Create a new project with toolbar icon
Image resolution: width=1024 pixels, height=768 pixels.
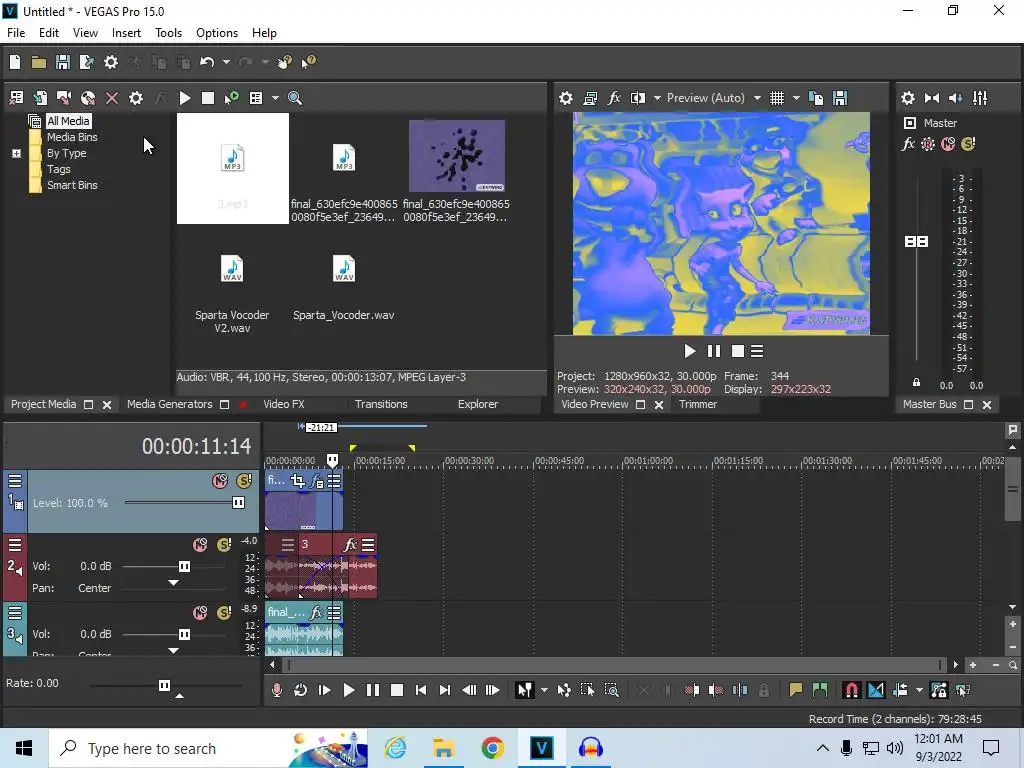pos(15,62)
